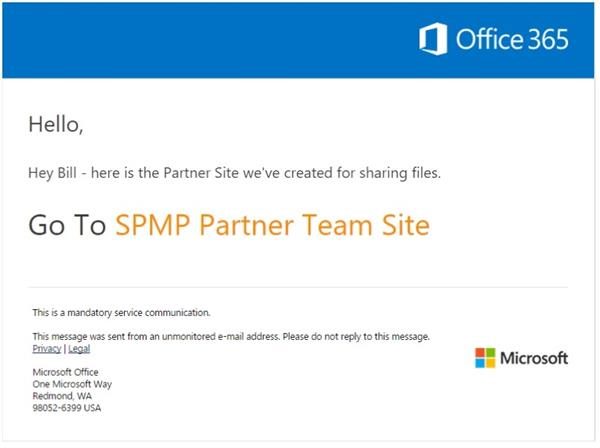600x448 pixels.
Task: Click the Microsoft four-color squares logo
Action: pyautogui.click(x=485, y=358)
